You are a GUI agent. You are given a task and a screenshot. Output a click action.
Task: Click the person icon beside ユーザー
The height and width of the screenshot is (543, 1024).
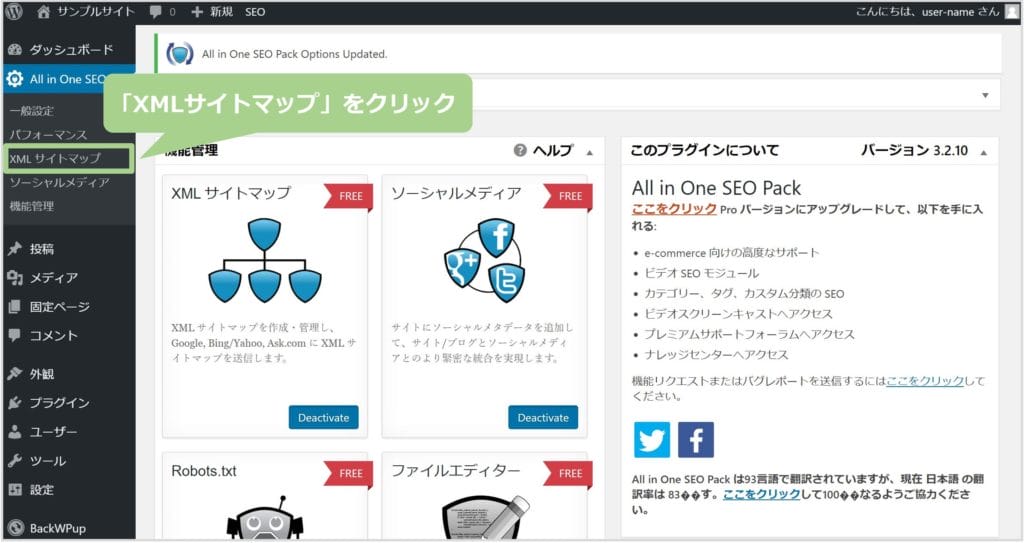pos(14,432)
